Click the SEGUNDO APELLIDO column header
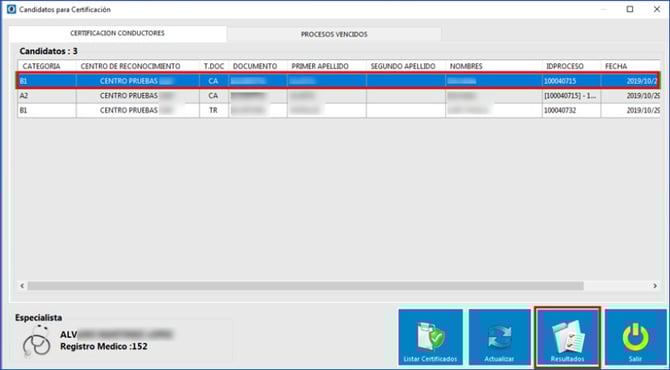This screenshot has width=670, height=370. 406,66
